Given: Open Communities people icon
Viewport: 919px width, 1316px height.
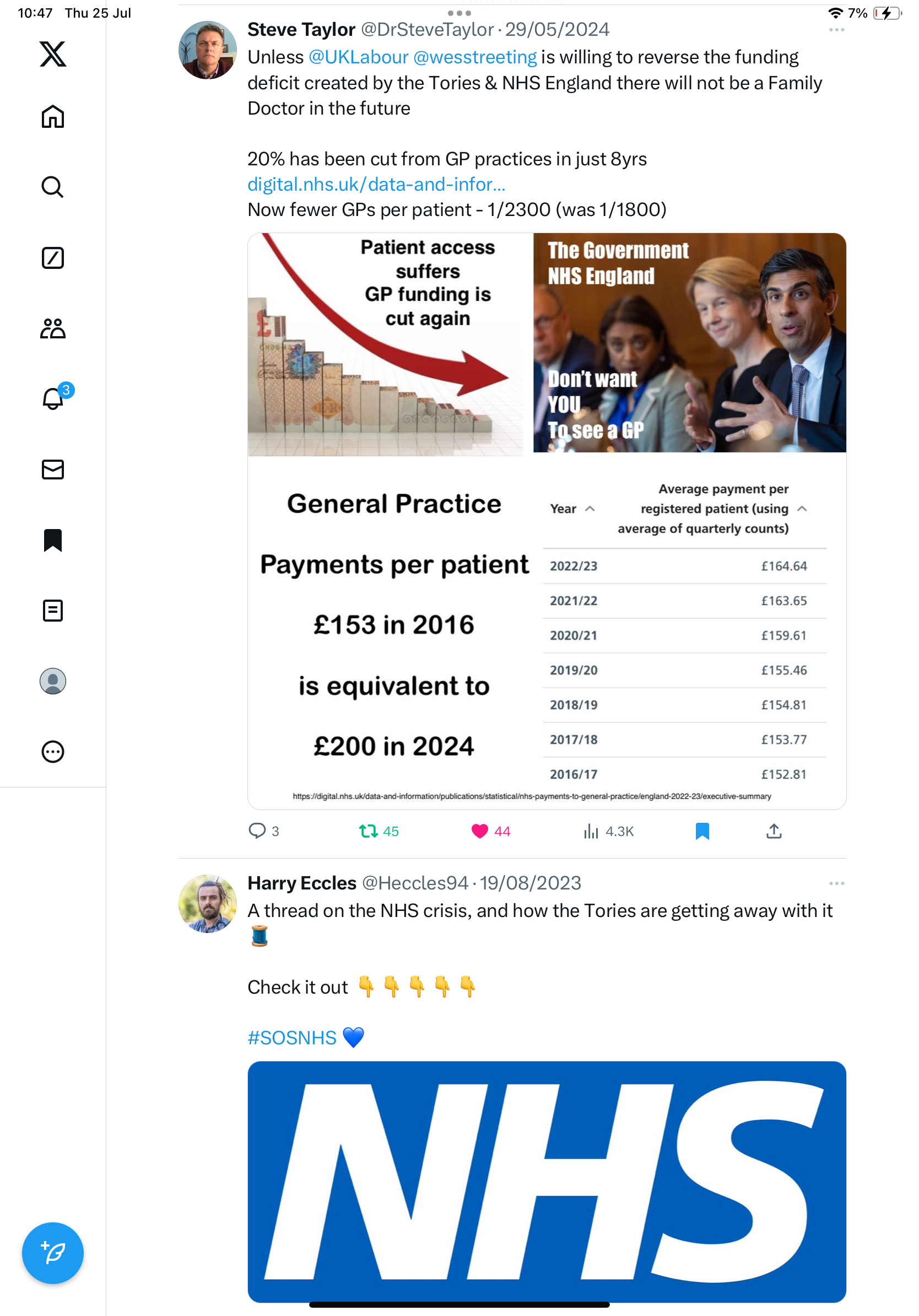Looking at the screenshot, I should [x=53, y=328].
